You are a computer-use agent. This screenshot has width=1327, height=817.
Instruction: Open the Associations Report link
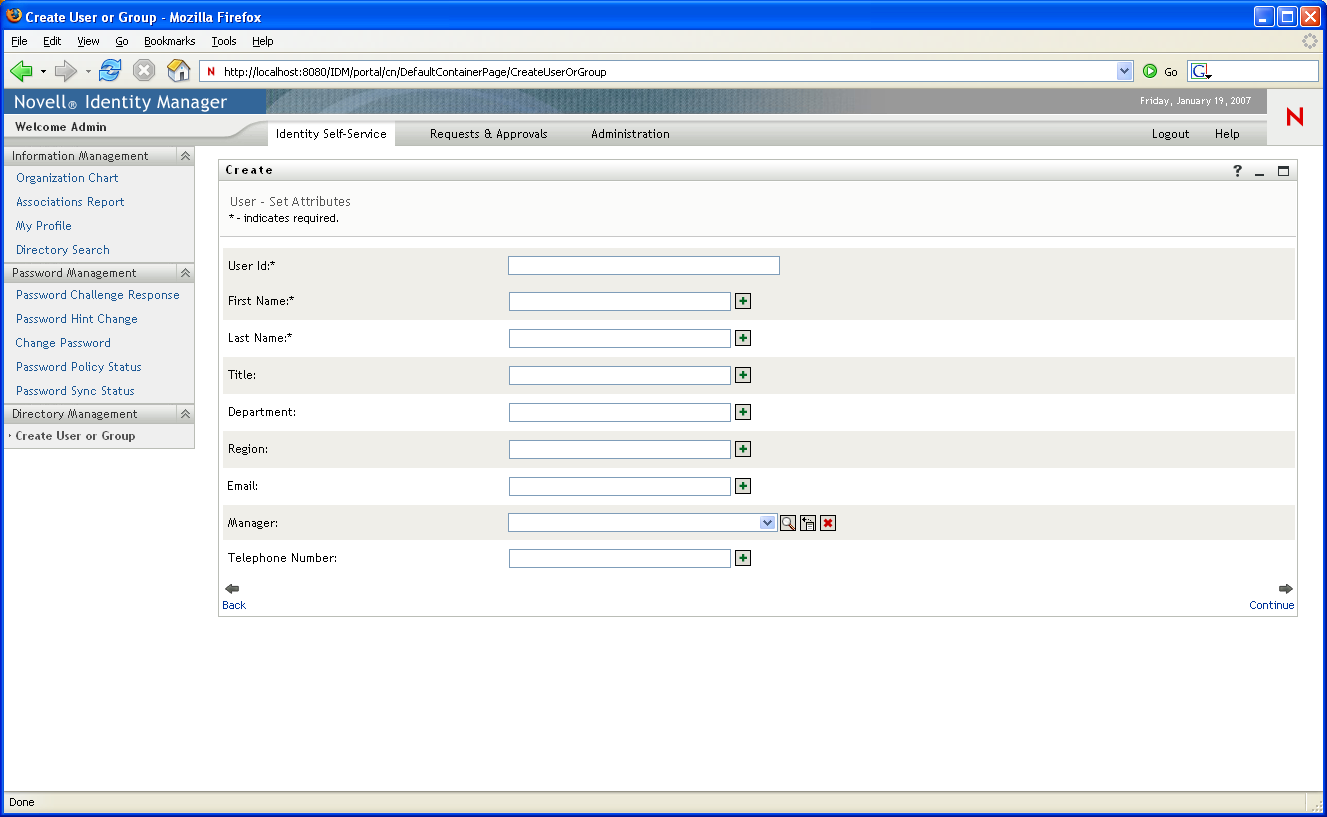70,202
